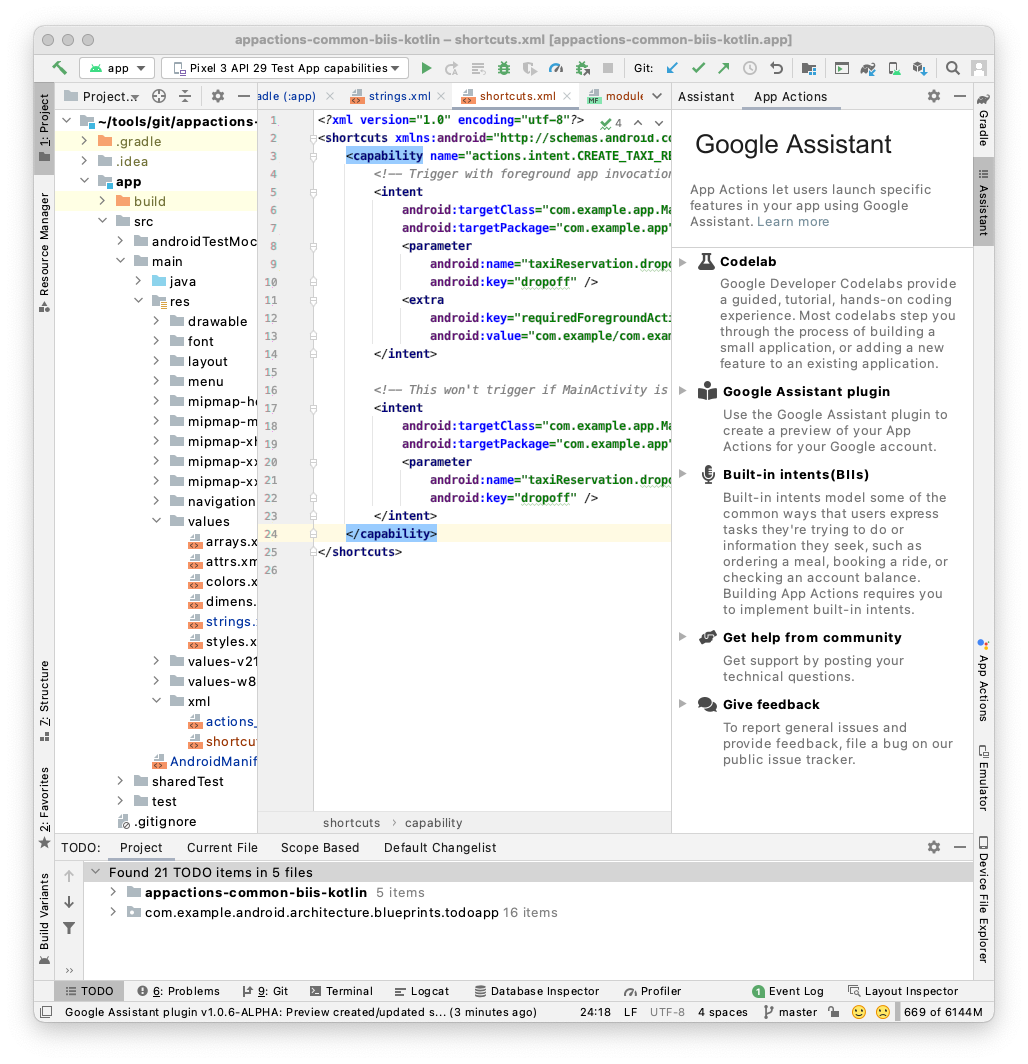Collapse the values folder in the project tree
Image resolution: width=1028 pixels, height=1064 pixels.
157,521
